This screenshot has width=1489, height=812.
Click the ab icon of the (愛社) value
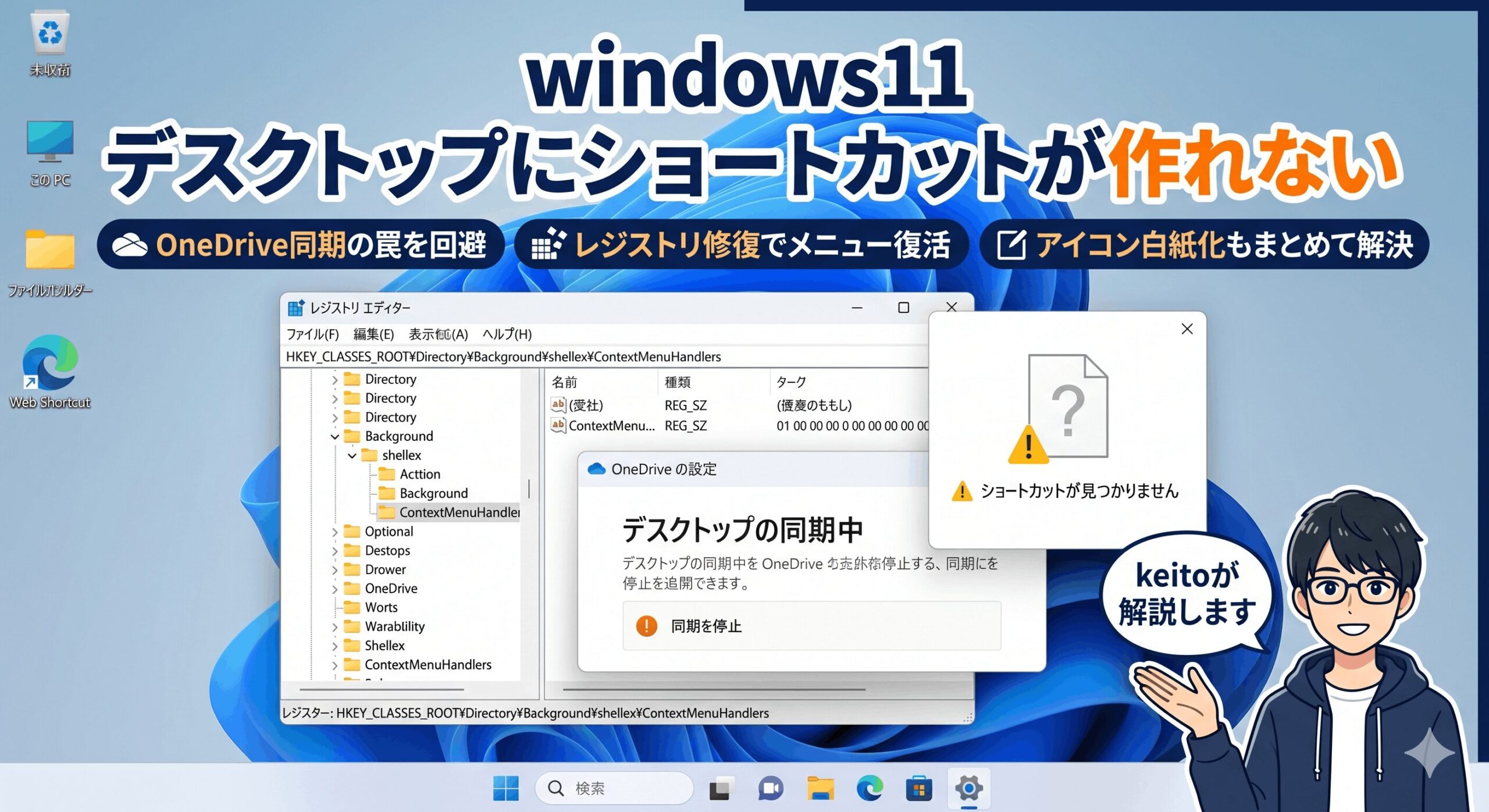(x=558, y=404)
